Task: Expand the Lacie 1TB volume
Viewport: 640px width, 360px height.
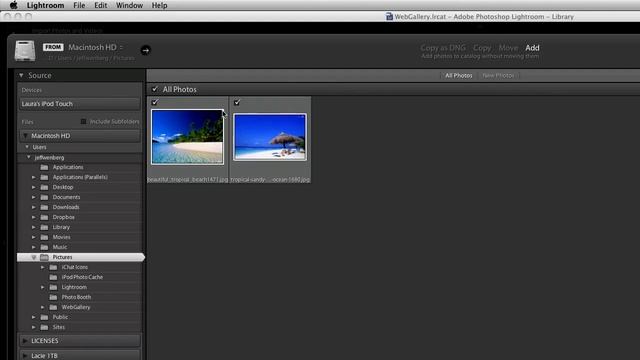Action: pyautogui.click(x=25, y=356)
